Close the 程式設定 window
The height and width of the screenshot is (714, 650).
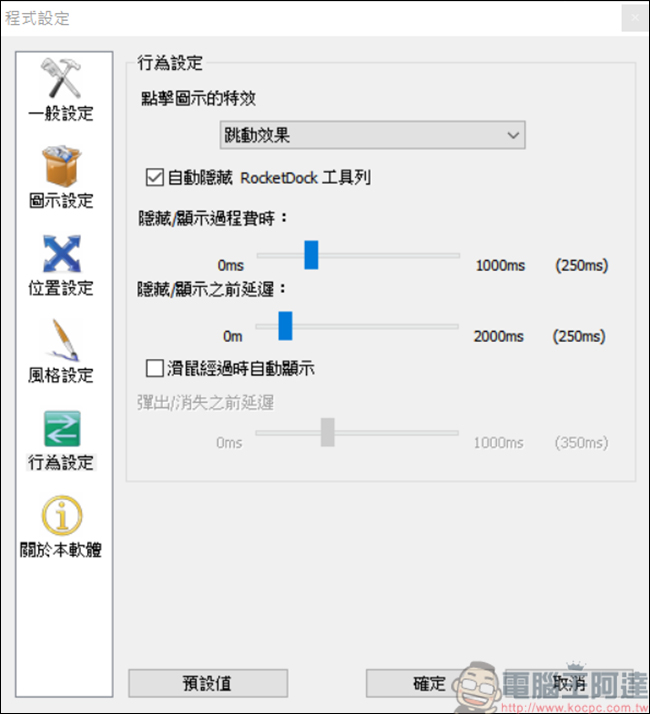pyautogui.click(x=635, y=18)
